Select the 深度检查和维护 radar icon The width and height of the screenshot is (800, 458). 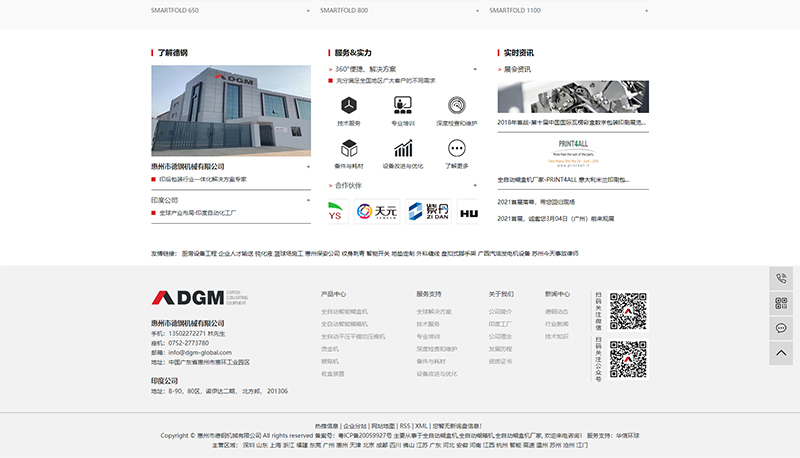point(457,105)
